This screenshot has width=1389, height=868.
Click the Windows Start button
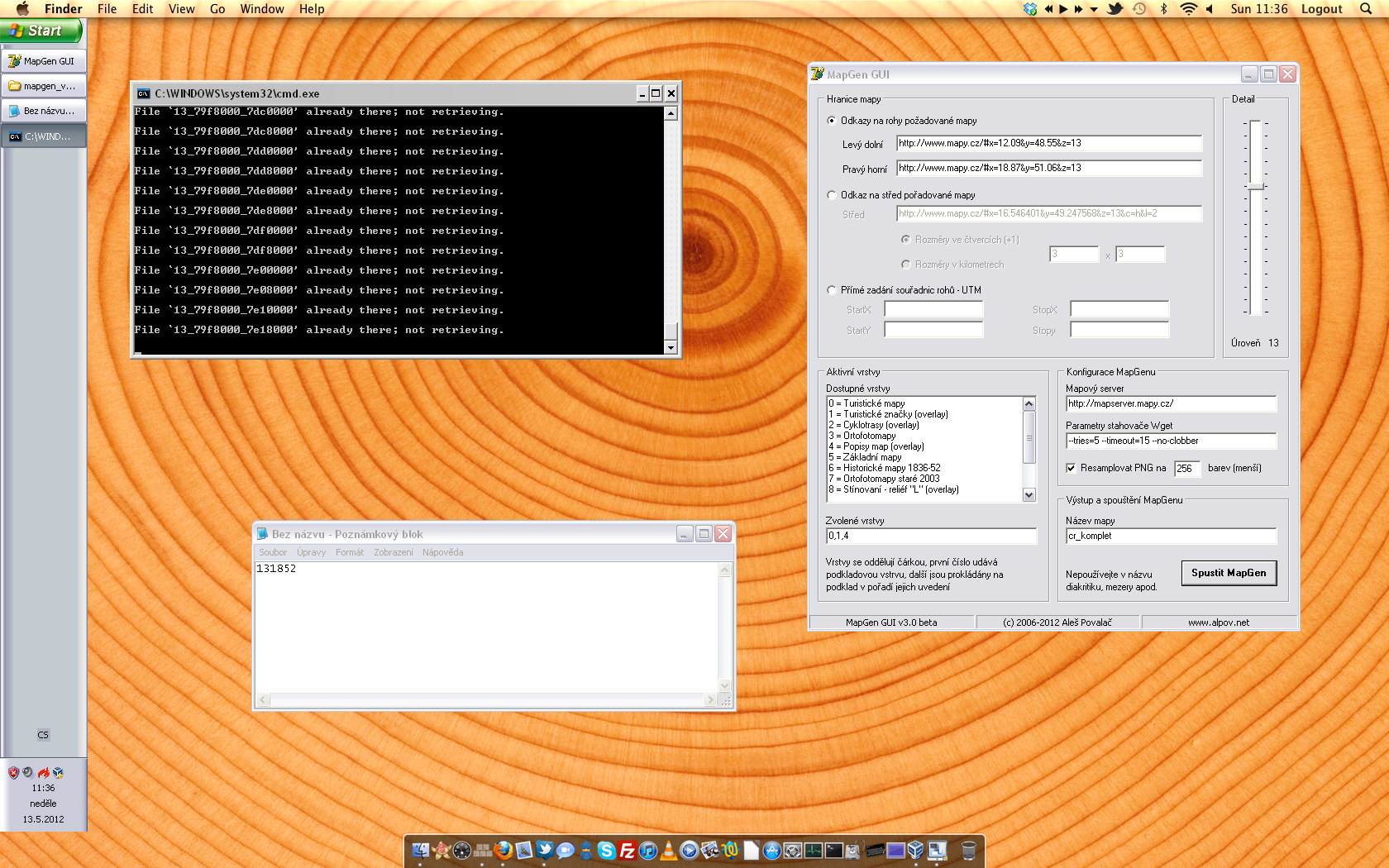point(41,31)
